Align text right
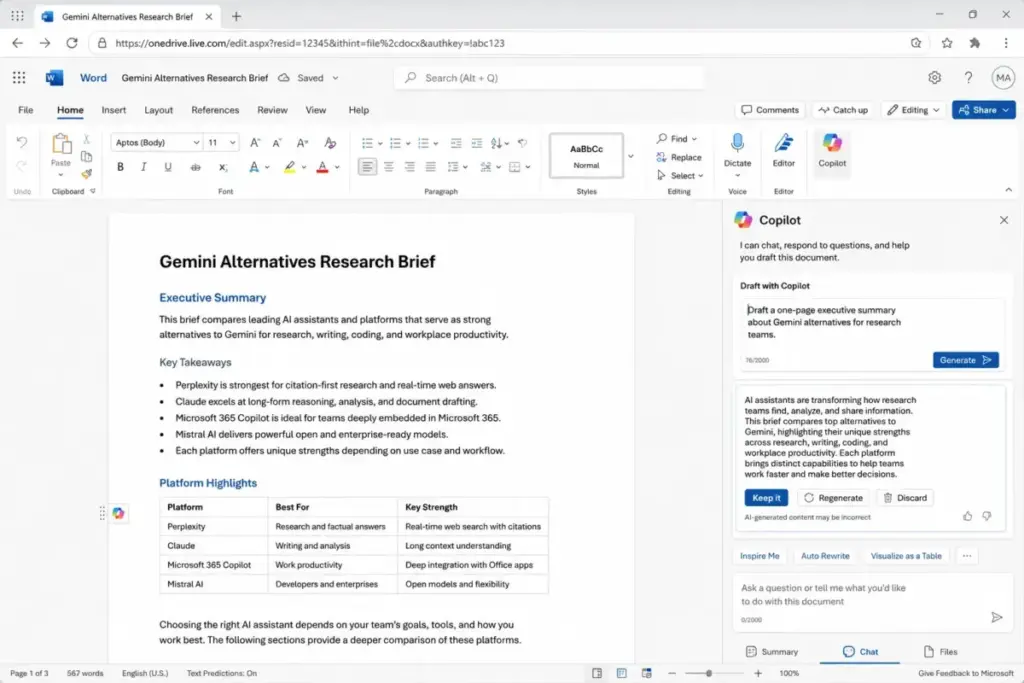Image resolution: width=1024 pixels, height=683 pixels. (409, 167)
